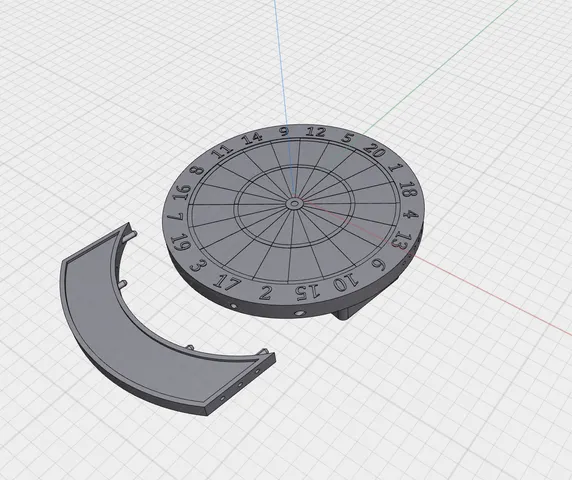Screen dimensions: 572x480
Task: Click a hole on the arc segment's end face
Action: click(240, 384)
